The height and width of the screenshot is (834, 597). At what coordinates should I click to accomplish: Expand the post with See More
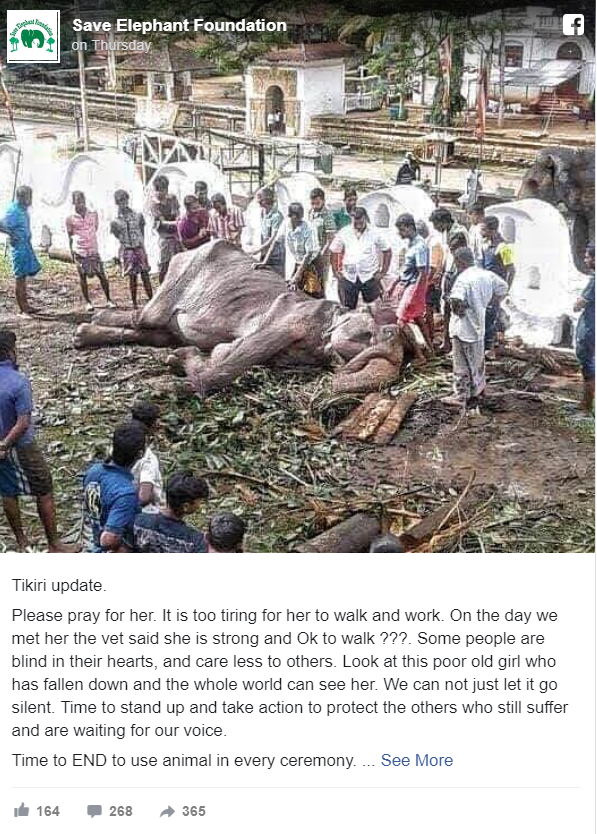417,760
